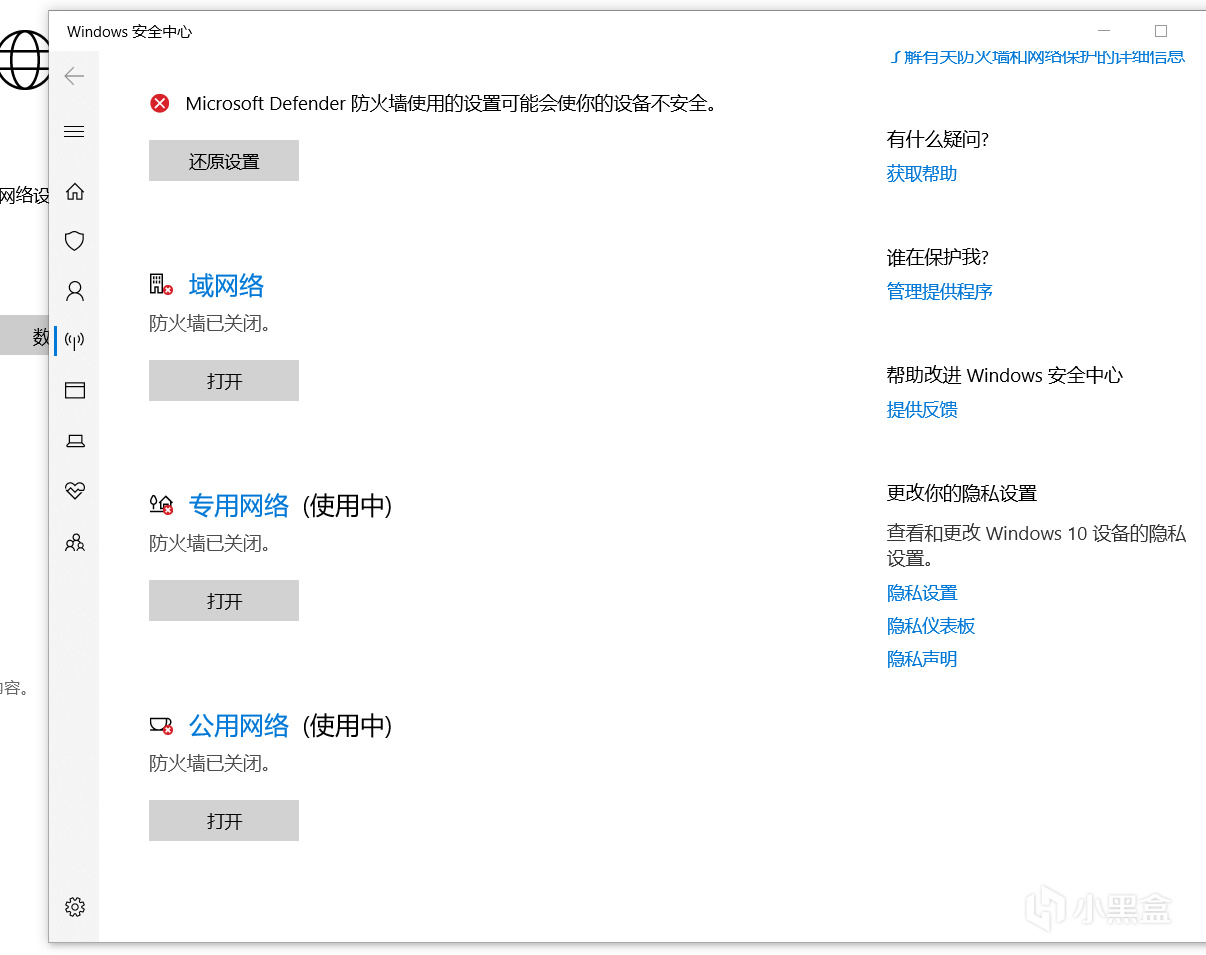
Task: Click the 提供反馈 link
Action: point(922,410)
